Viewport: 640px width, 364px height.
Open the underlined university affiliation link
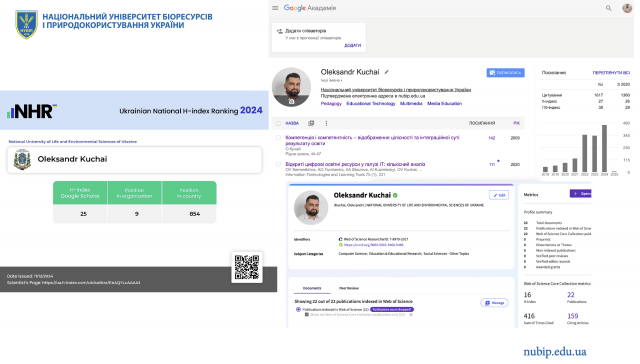(x=396, y=90)
